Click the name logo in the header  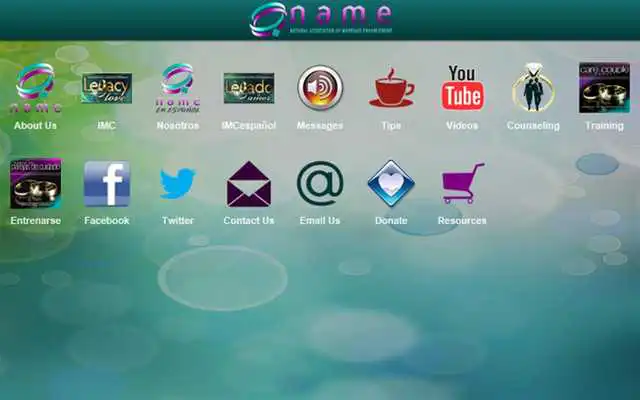(x=321, y=20)
